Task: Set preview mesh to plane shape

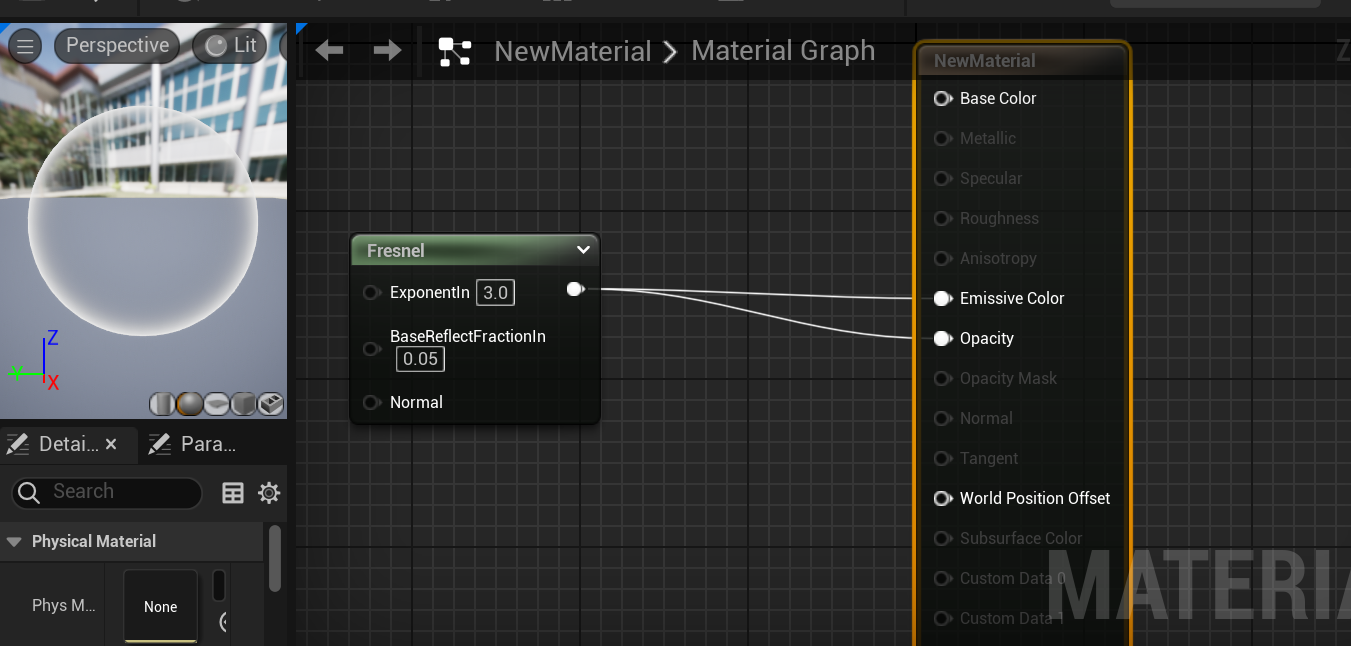Action: 216,404
